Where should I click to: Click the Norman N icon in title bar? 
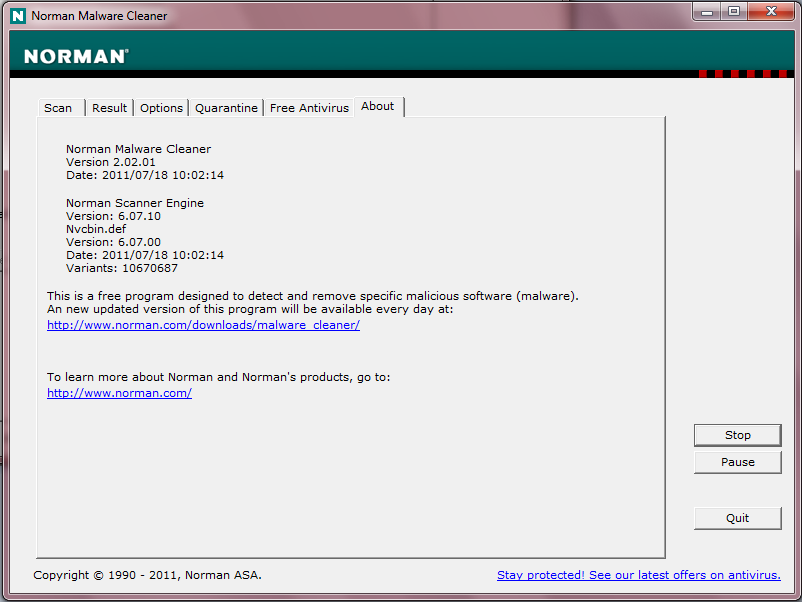click(x=18, y=16)
